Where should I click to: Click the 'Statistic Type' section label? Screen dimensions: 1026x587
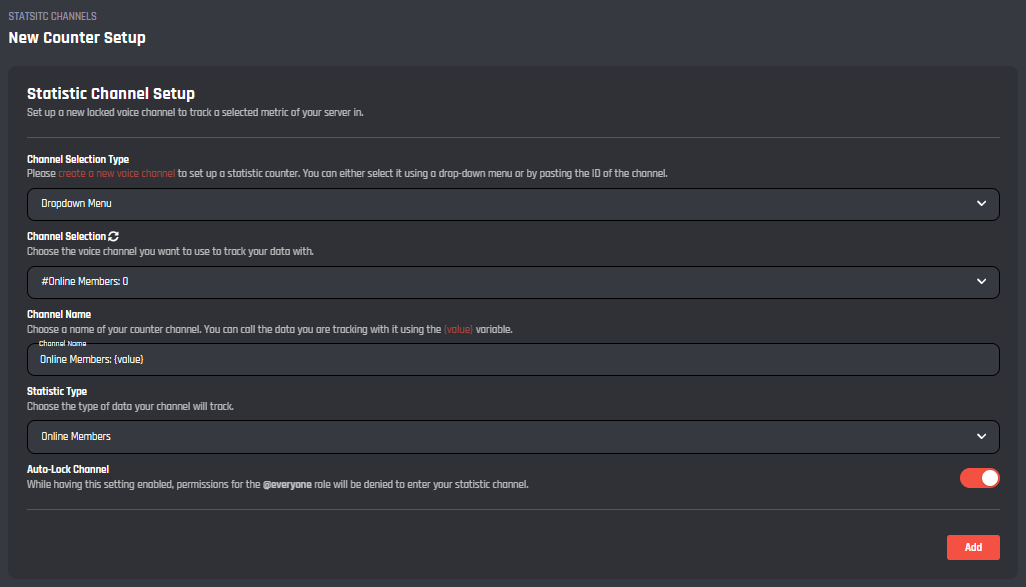57,391
